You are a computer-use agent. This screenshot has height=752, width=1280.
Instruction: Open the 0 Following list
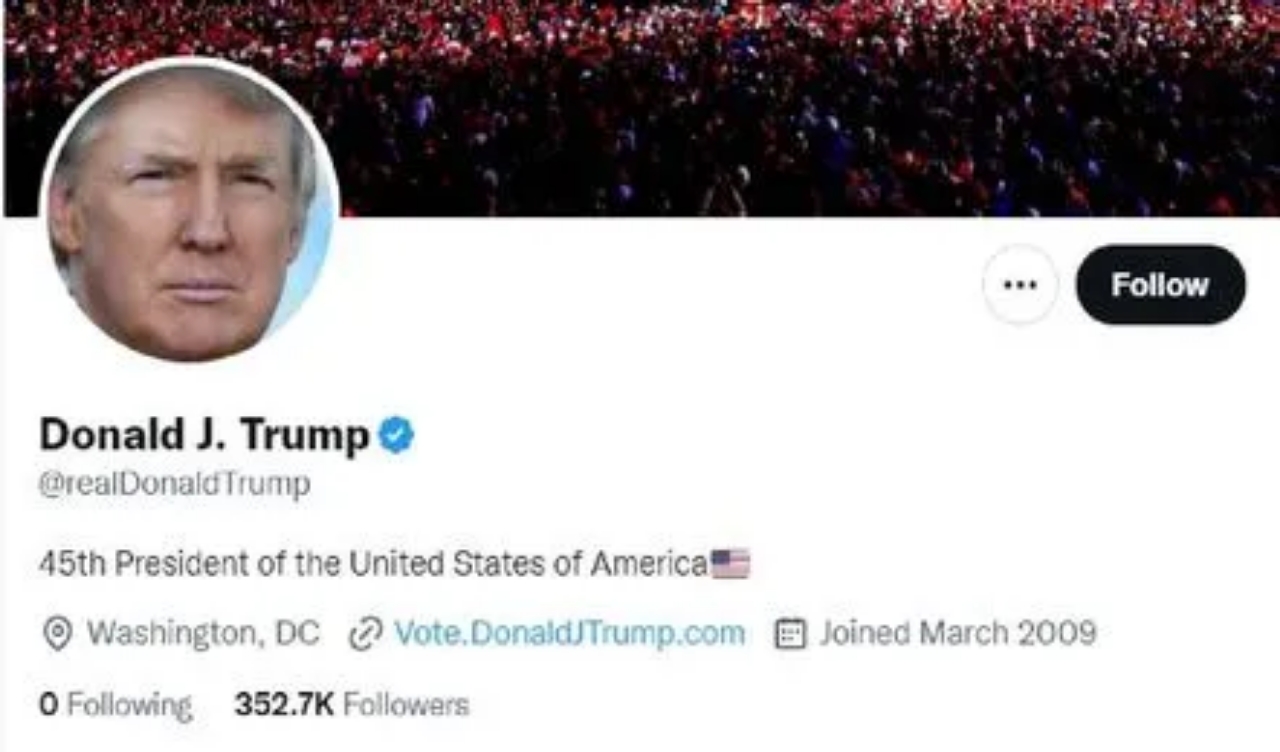point(115,705)
